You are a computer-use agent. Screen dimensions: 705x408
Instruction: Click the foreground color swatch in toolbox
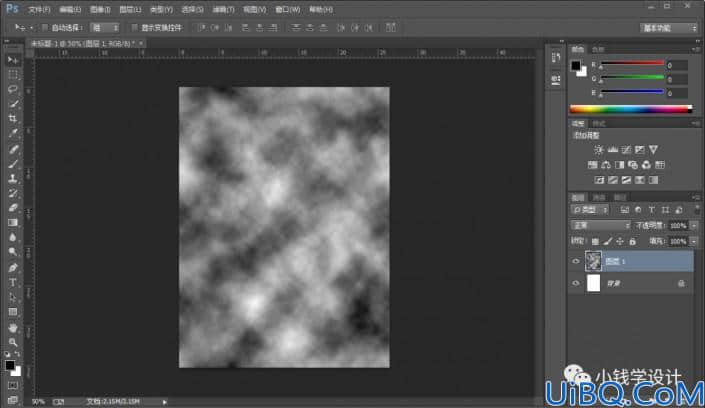pyautogui.click(x=10, y=365)
